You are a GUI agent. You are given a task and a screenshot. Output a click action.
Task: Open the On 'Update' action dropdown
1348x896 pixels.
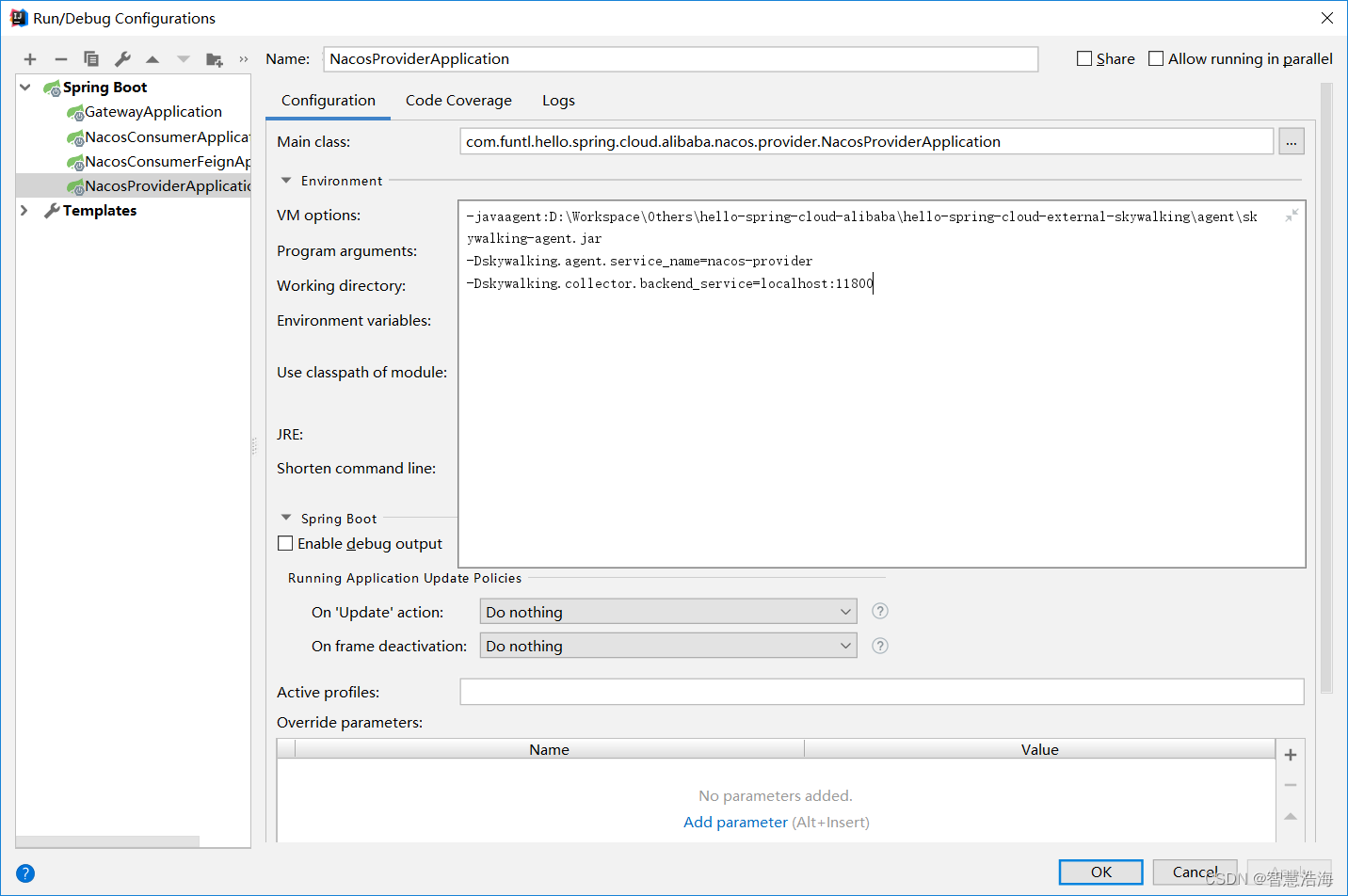[x=844, y=611]
